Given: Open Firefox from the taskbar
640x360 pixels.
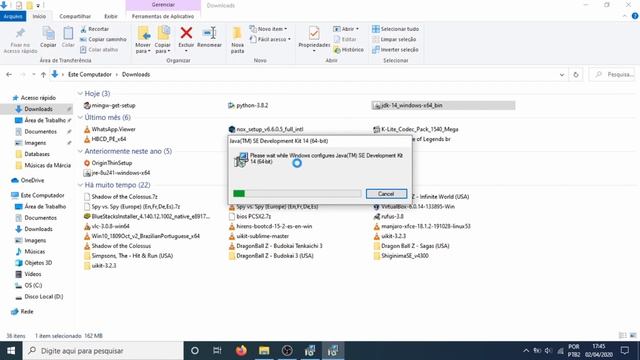Looking at the screenshot, I should click(x=241, y=351).
